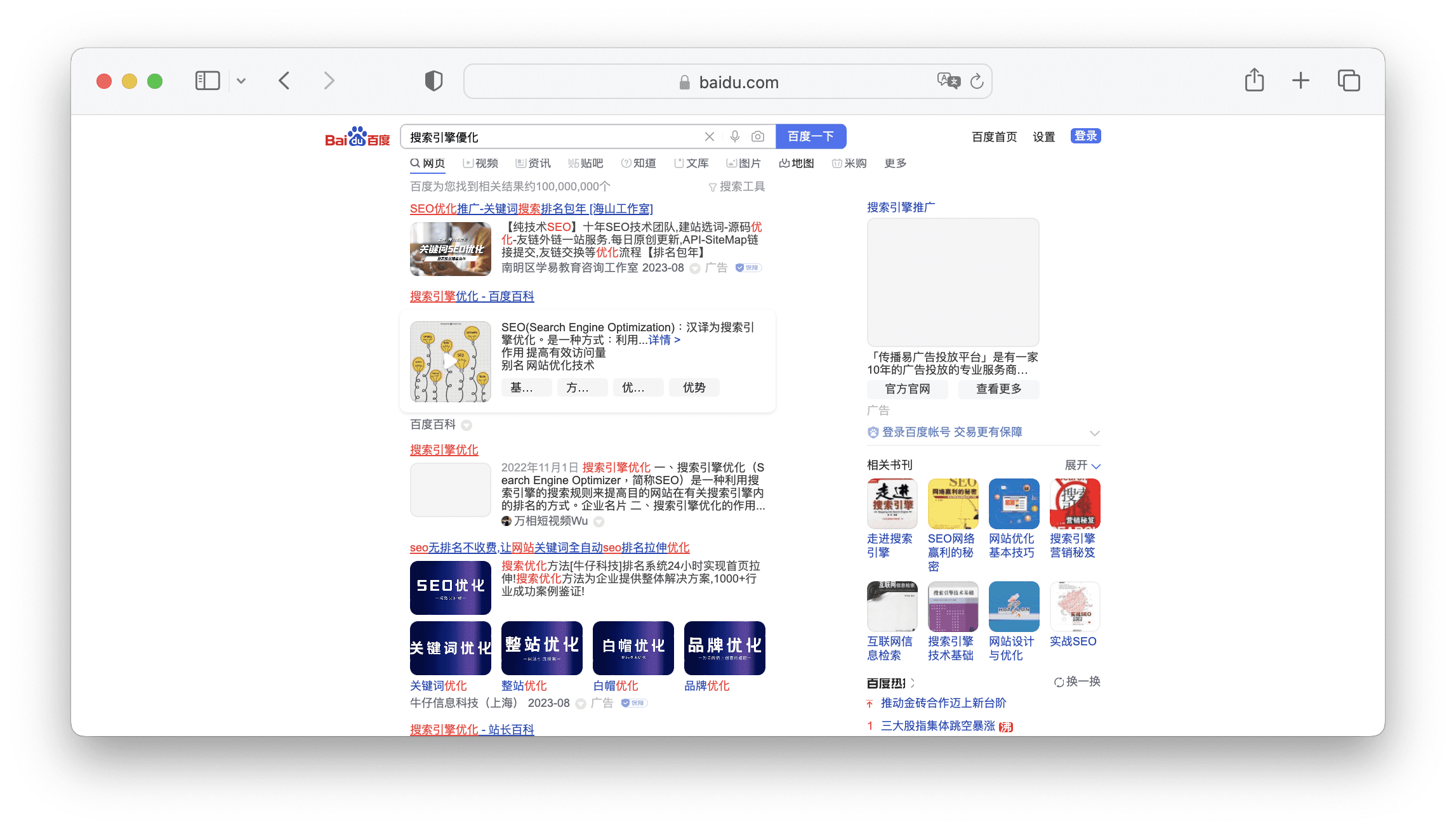Open 推动金砖合作迈上新台阶 hot topic
1456x830 pixels.
(943, 703)
